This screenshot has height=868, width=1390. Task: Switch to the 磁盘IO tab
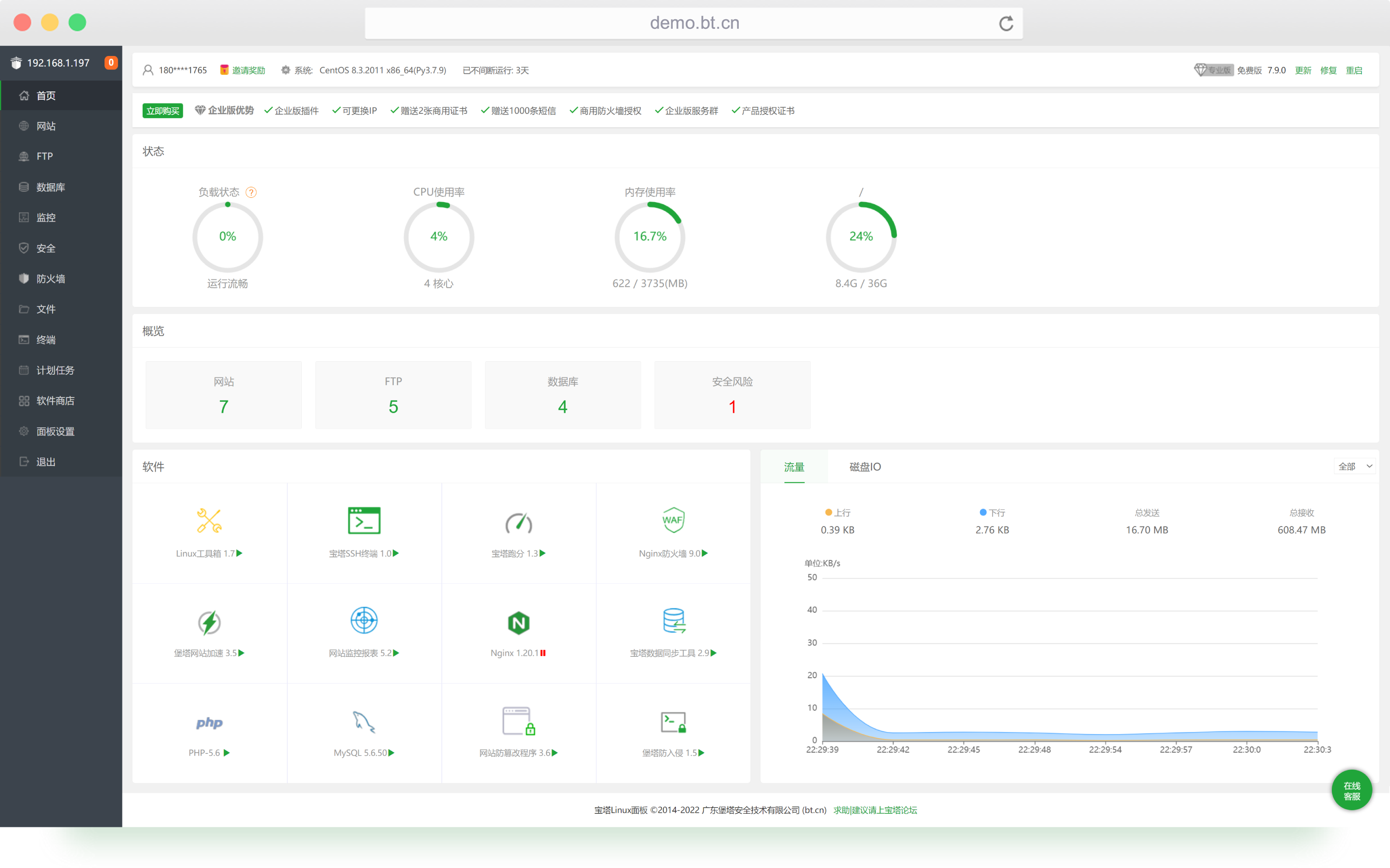pyautogui.click(x=865, y=467)
